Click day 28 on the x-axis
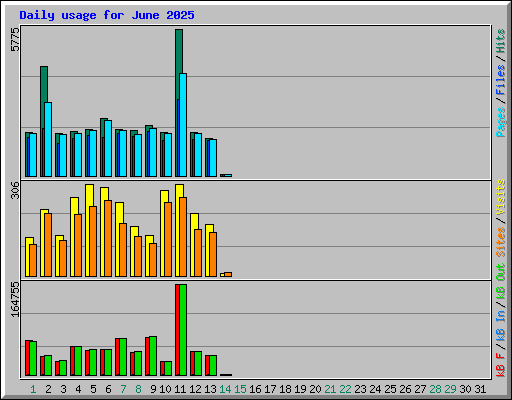The width and height of the screenshot is (512, 400). tap(435, 389)
